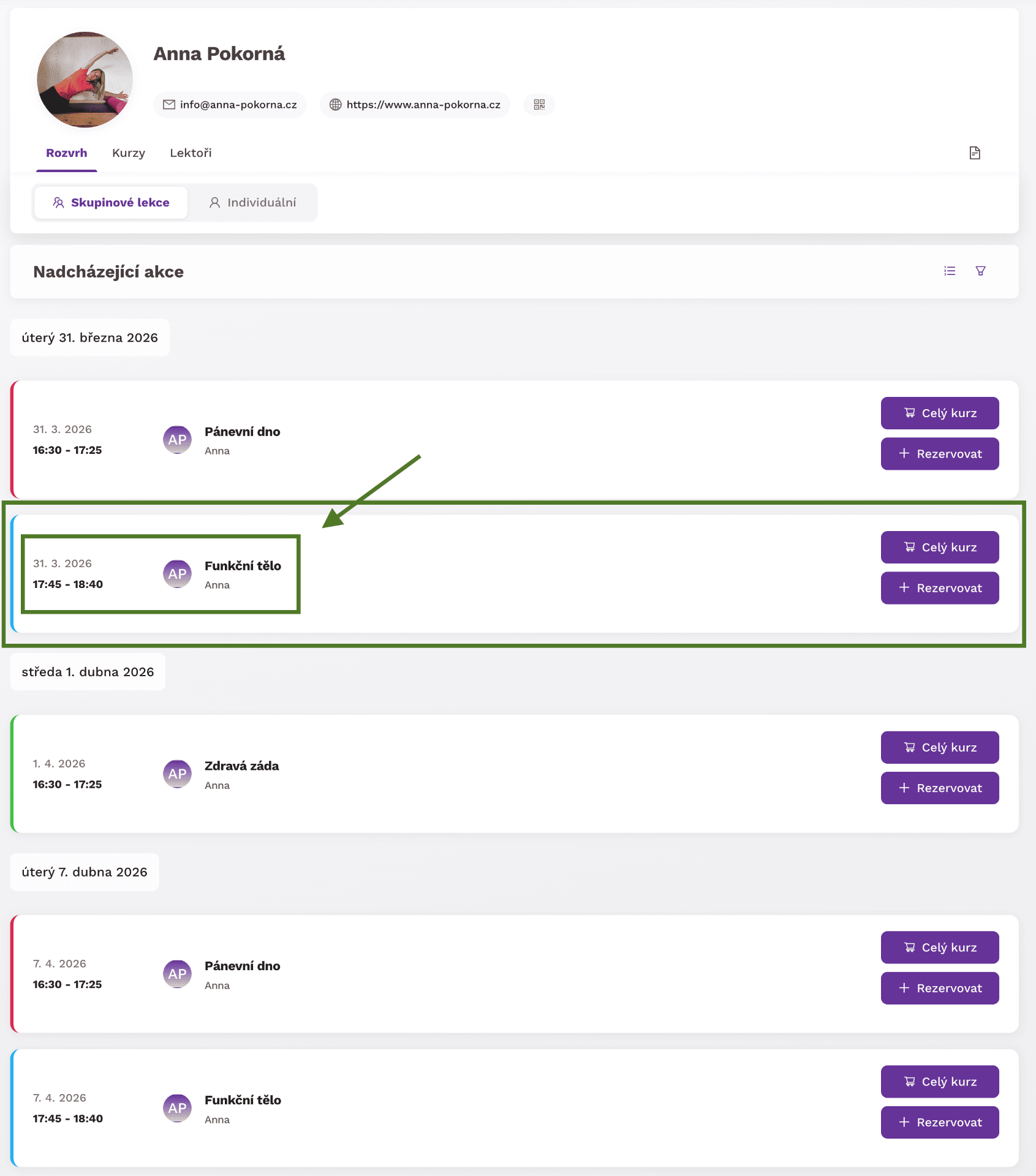The width and height of the screenshot is (1036, 1176).
Task: Switch to Individuální lessons
Action: coord(252,203)
